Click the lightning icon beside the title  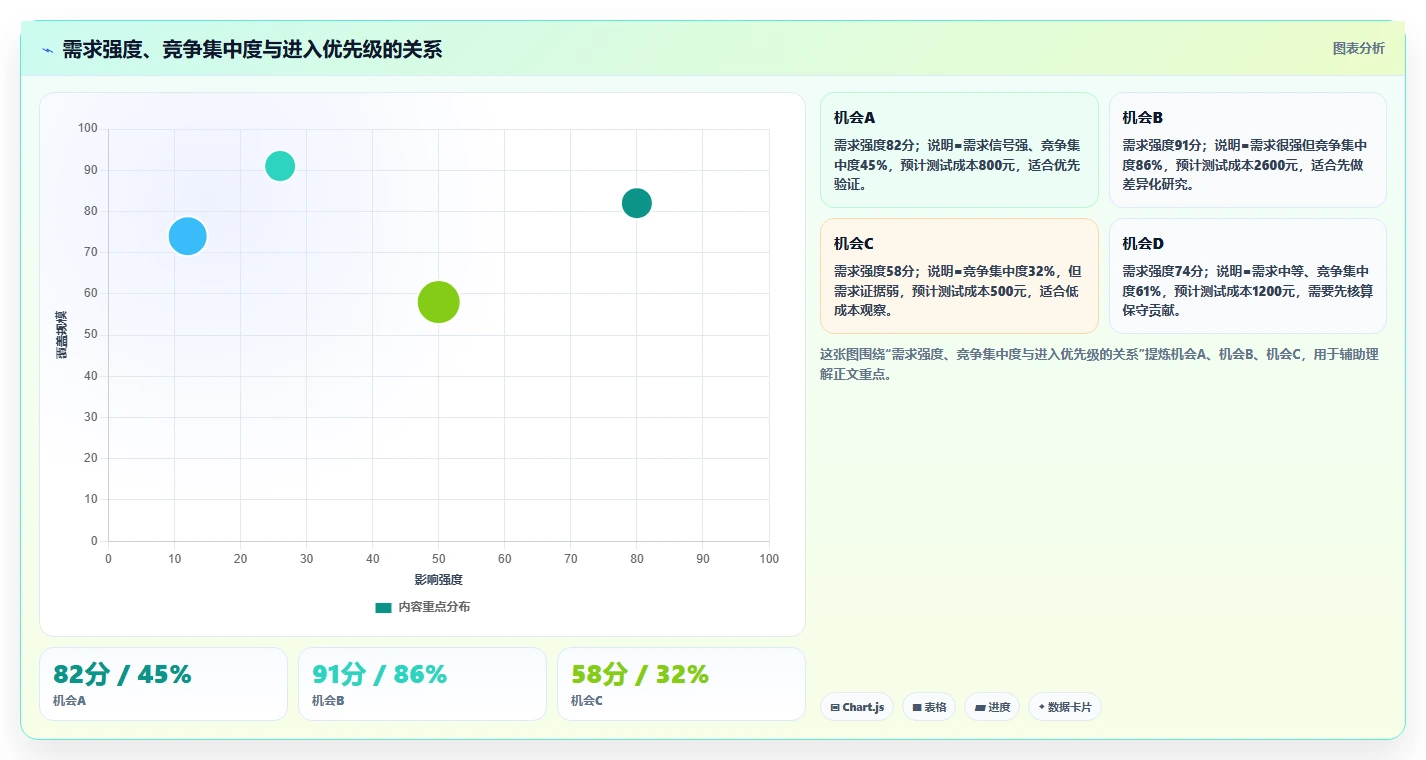tap(47, 50)
